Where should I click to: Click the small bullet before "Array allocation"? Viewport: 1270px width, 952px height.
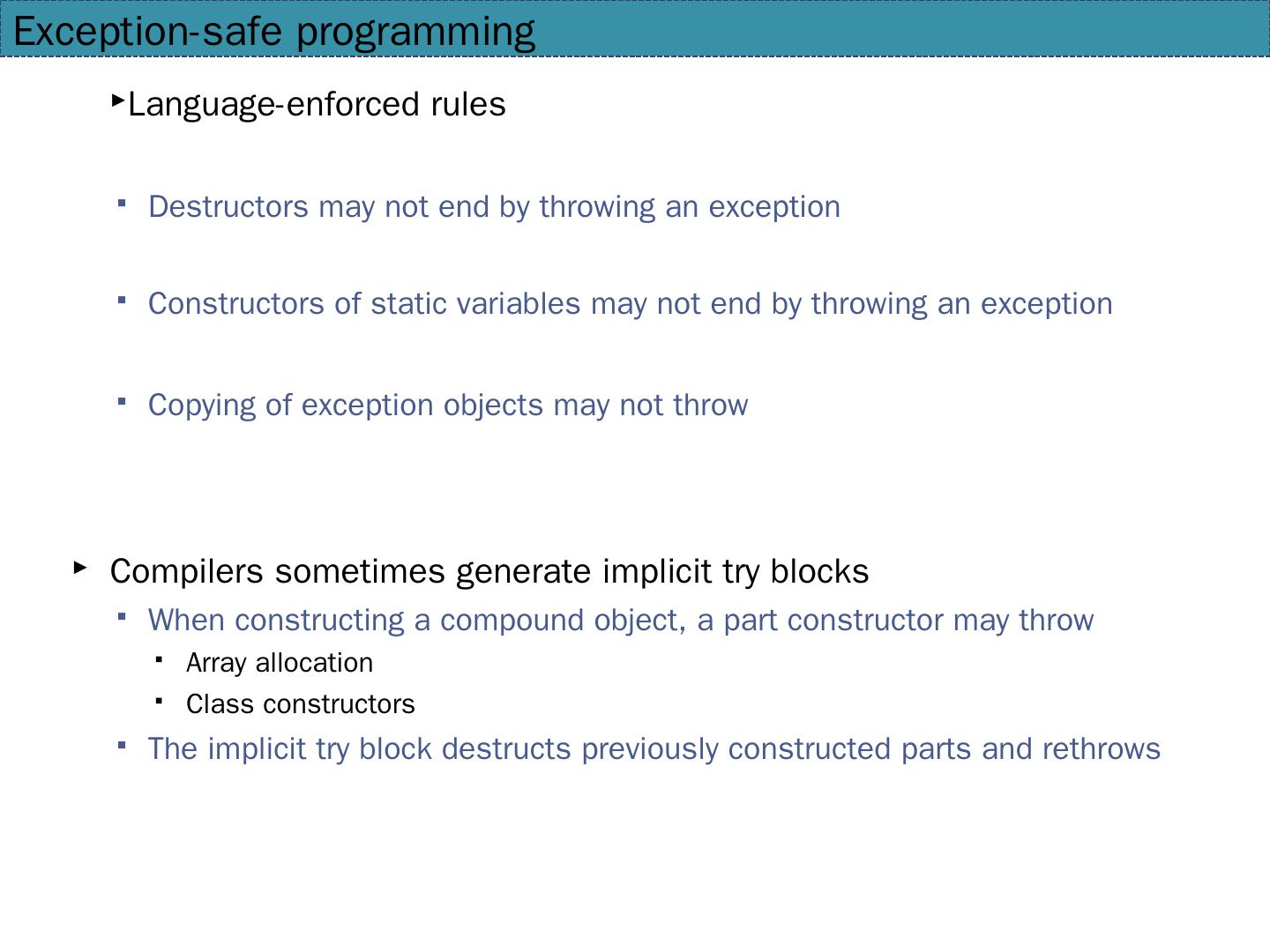[159, 658]
